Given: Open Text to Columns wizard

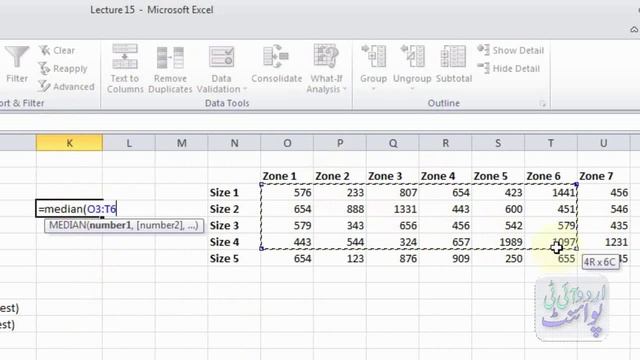Looking at the screenshot, I should (125, 69).
